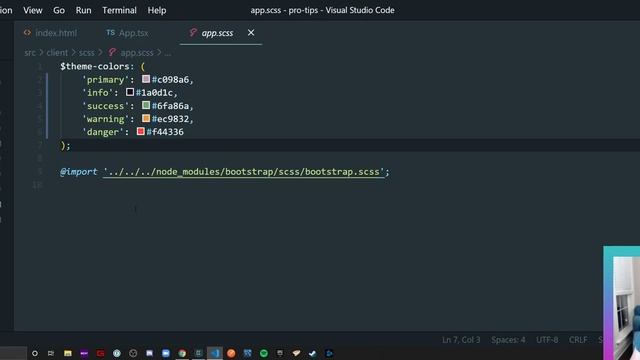Open color picker for primary #c098a6
This screenshot has height=360, width=640.
pyautogui.click(x=146, y=79)
